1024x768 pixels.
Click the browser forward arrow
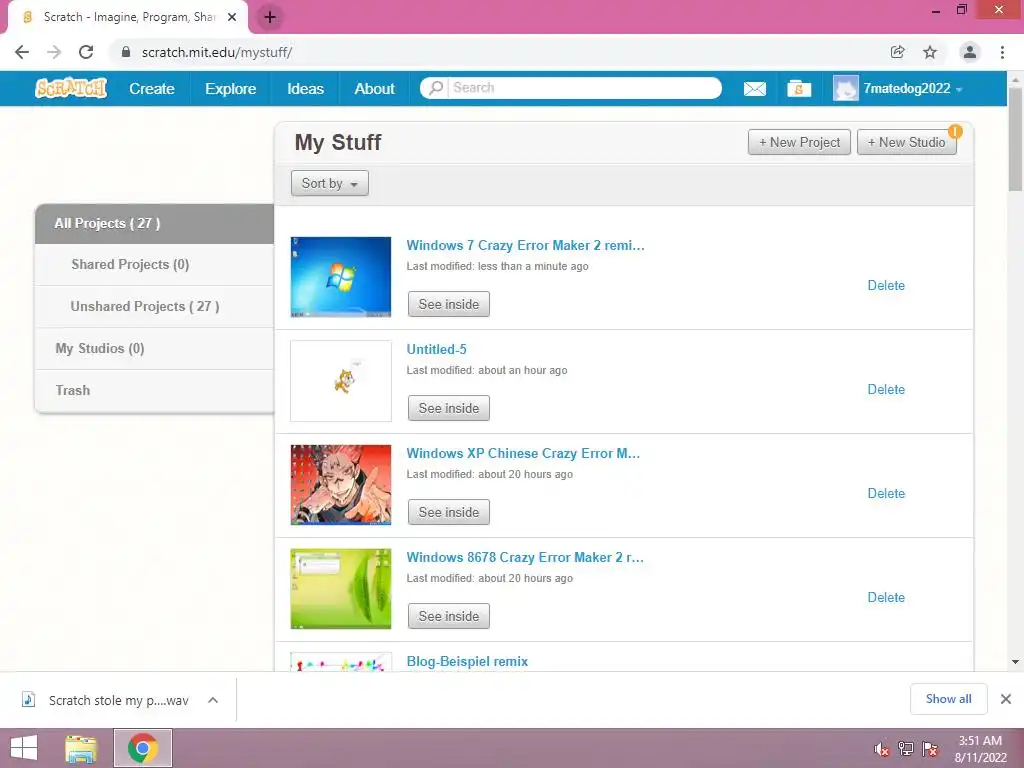(x=54, y=52)
